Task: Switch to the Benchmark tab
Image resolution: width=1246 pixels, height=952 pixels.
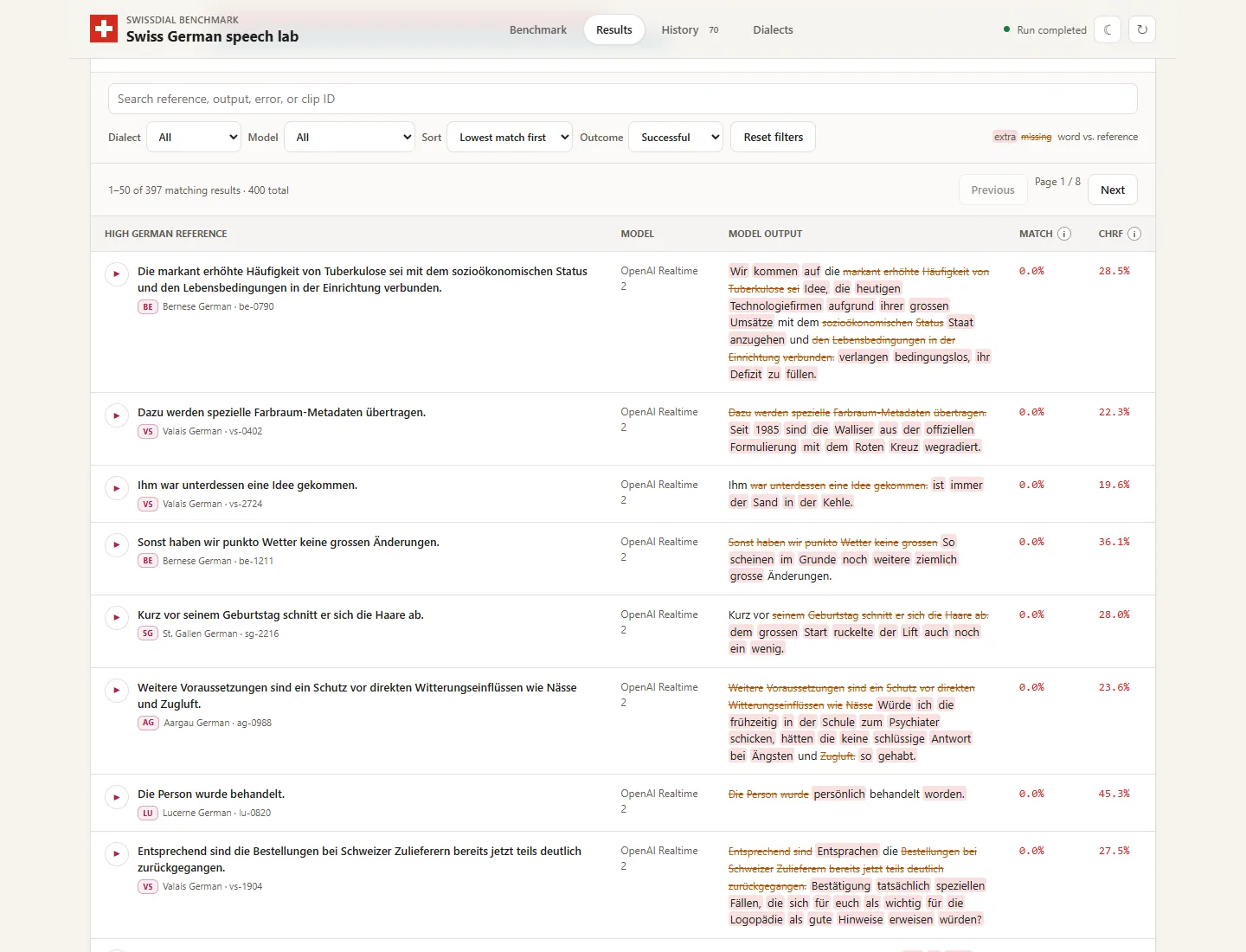Action: click(538, 29)
